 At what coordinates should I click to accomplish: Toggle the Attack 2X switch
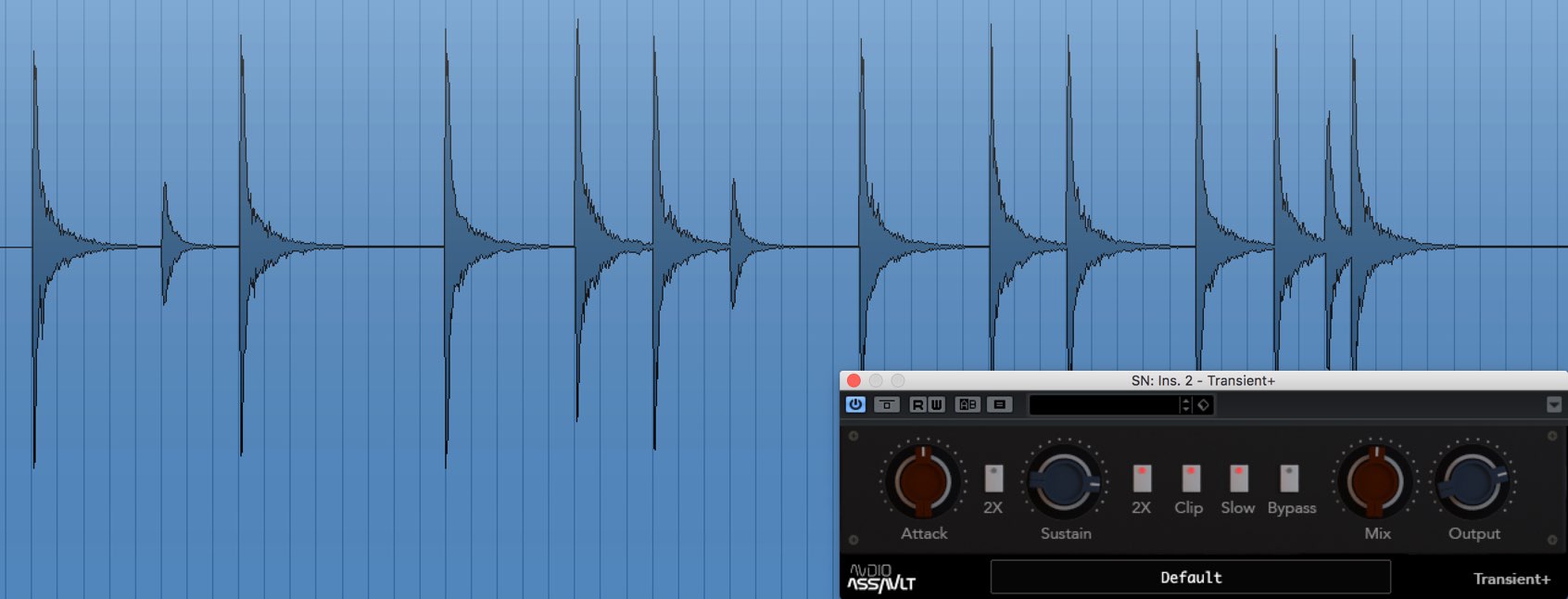[x=993, y=478]
